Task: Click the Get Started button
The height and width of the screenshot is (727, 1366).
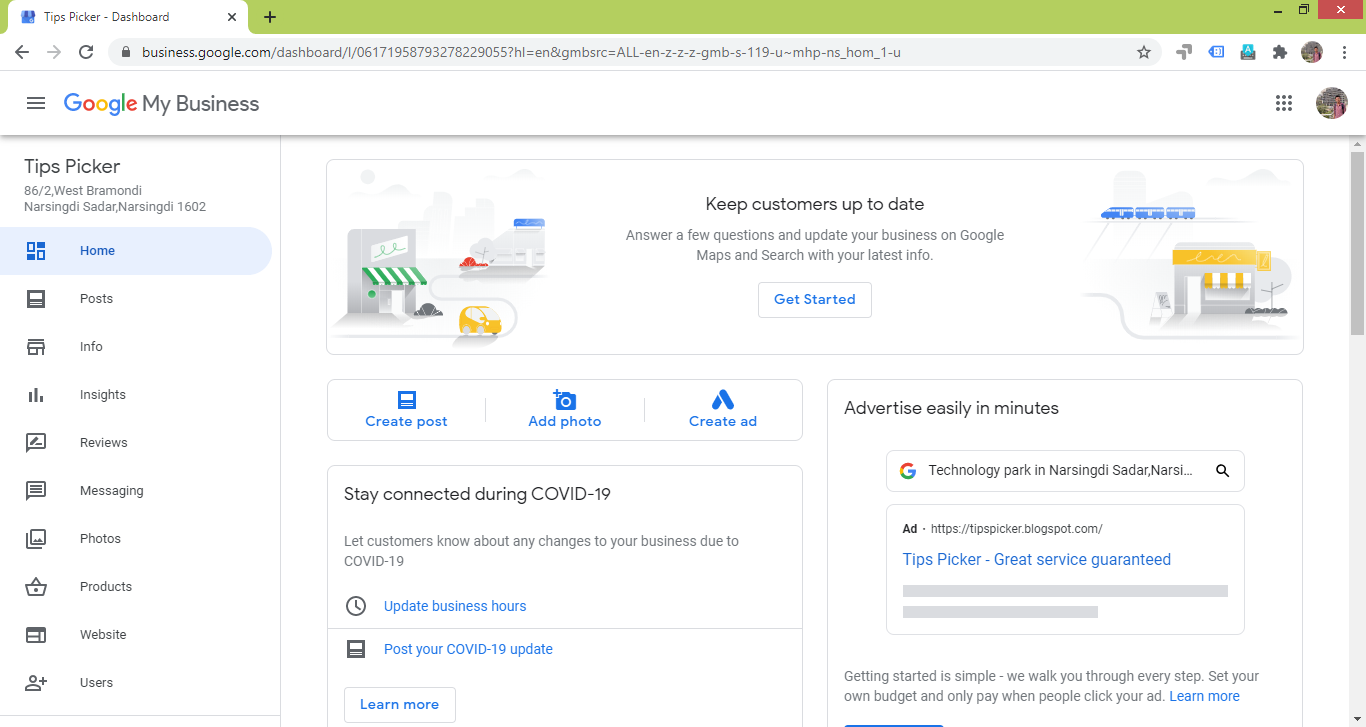Action: click(815, 300)
